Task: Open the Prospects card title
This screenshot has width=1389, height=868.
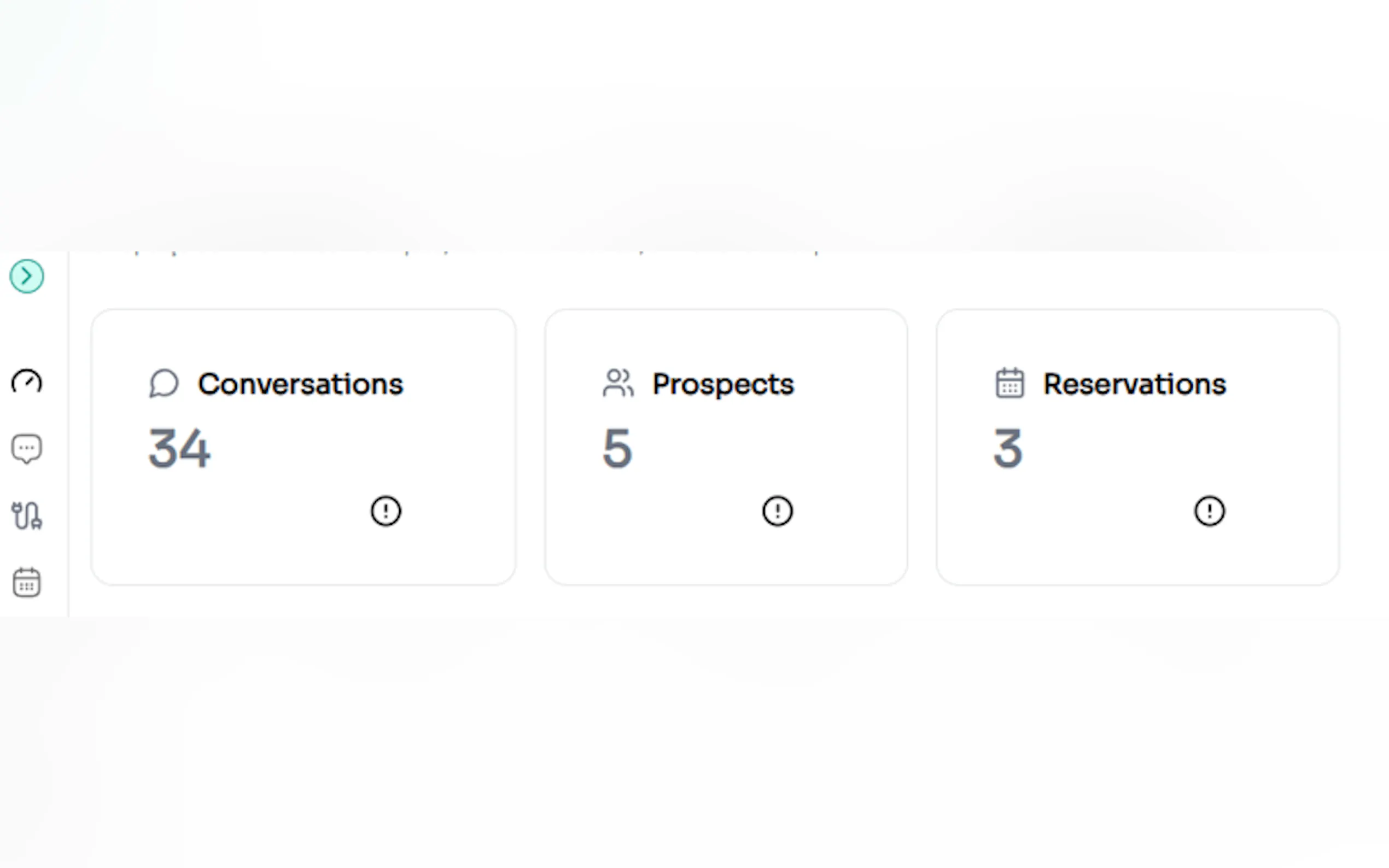Action: pyautogui.click(x=723, y=384)
